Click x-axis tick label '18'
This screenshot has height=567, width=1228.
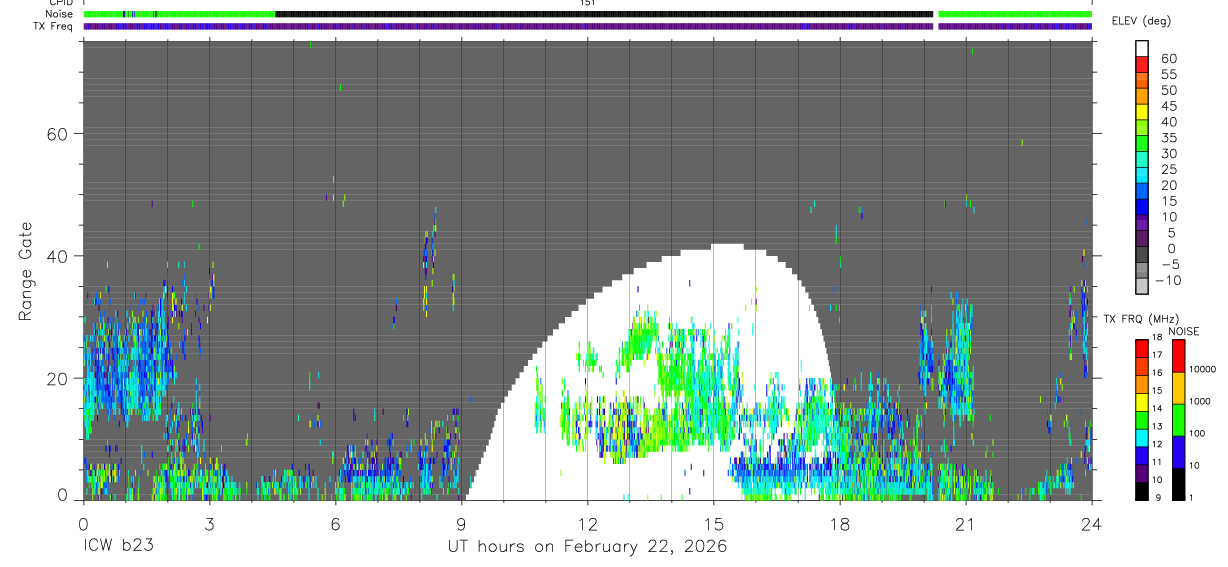tap(839, 525)
